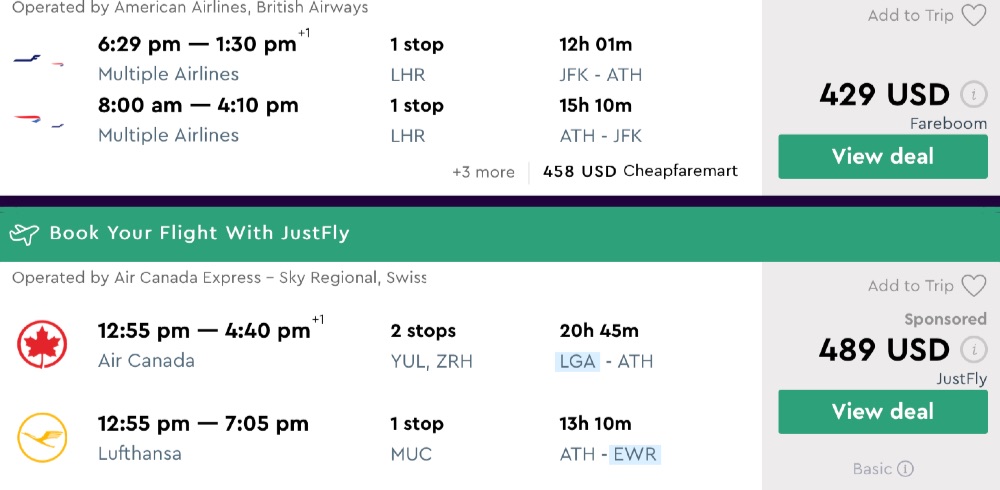The width and height of the screenshot is (1000, 490).
Task: Click the Air Canada maple leaf logo
Action: [x=41, y=345]
